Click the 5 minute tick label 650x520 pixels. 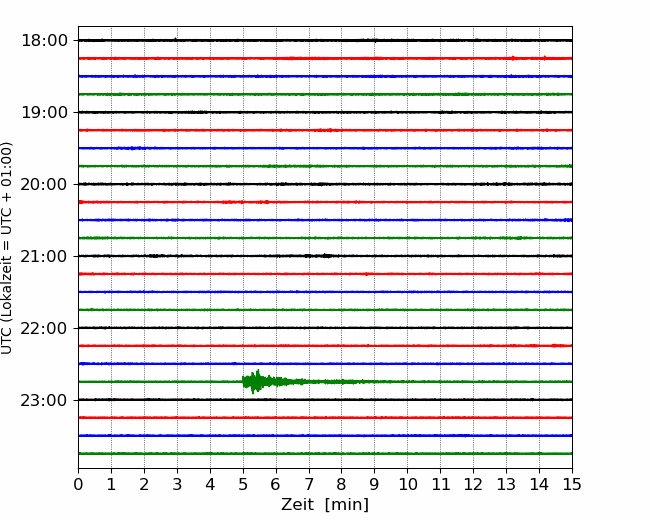click(x=243, y=485)
